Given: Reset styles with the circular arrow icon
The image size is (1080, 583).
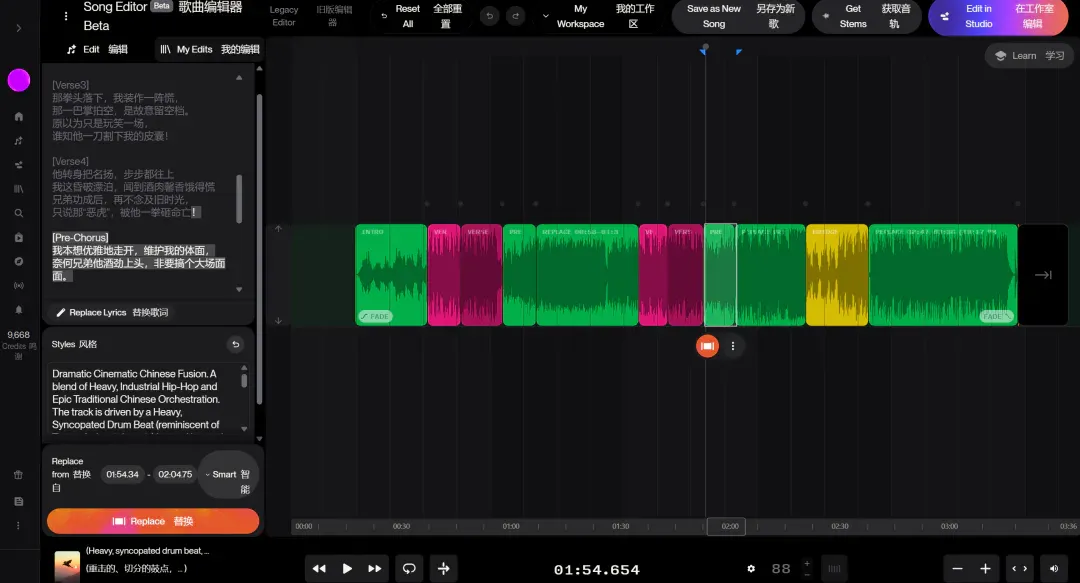Looking at the screenshot, I should 236,344.
